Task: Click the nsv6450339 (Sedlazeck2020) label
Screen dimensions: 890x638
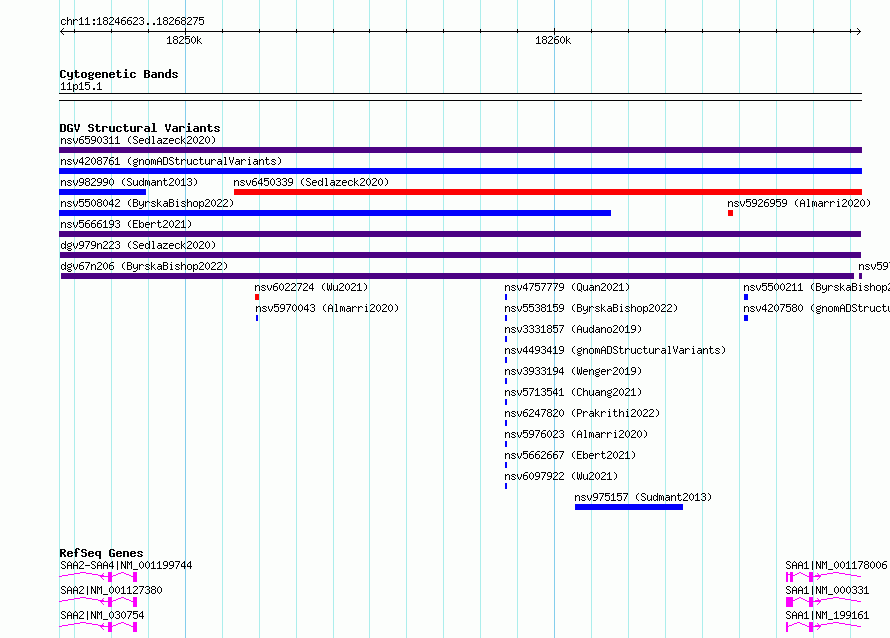Action: (311, 182)
